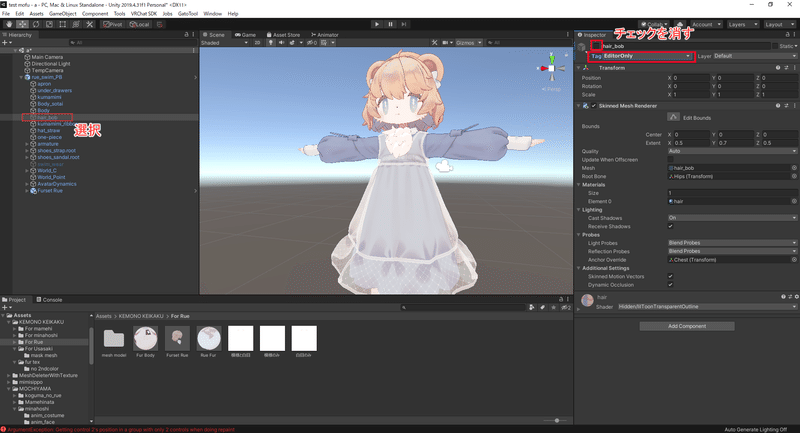The width and height of the screenshot is (800, 433).
Task: Open the GatoTool menu
Action: [x=188, y=14]
